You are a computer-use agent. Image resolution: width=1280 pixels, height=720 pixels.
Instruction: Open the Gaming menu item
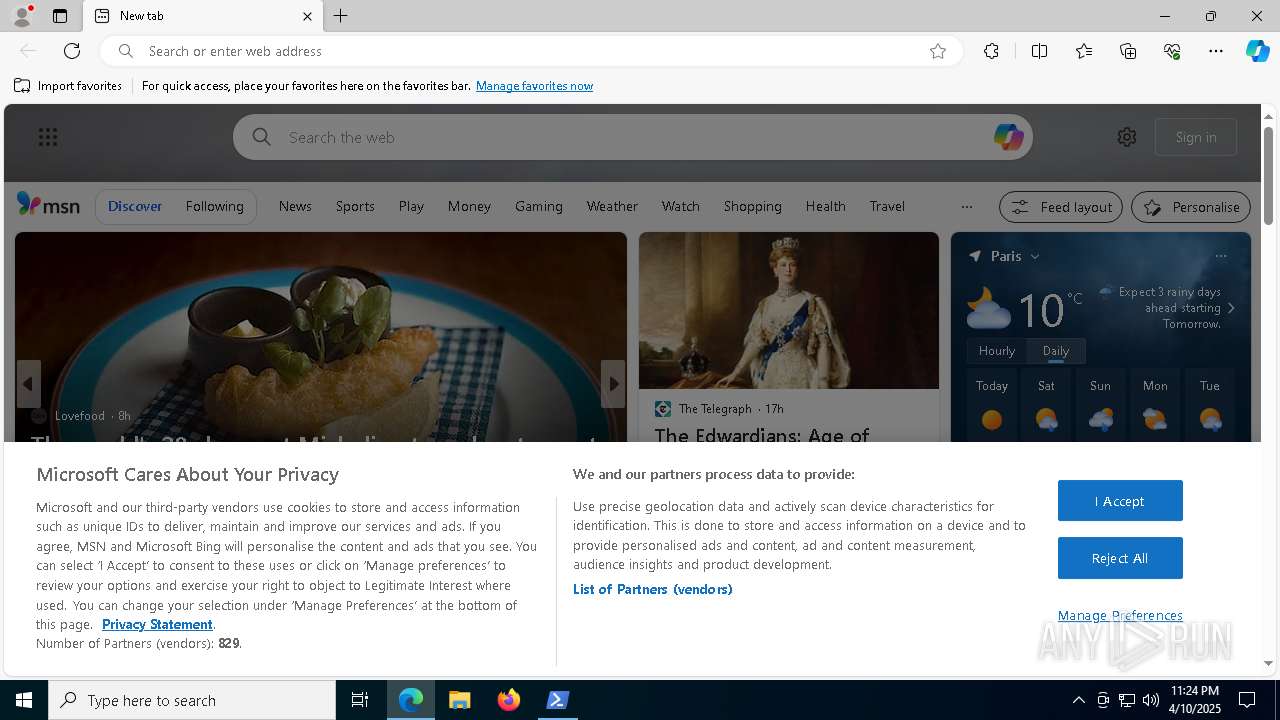539,206
